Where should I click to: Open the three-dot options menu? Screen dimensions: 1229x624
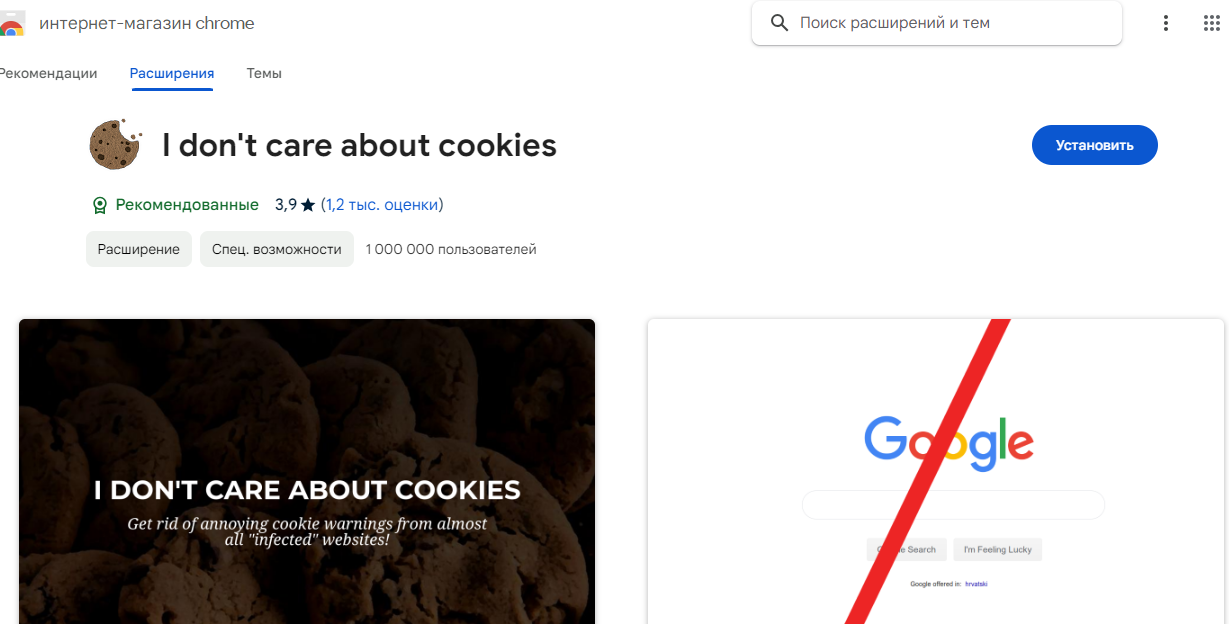1166,23
